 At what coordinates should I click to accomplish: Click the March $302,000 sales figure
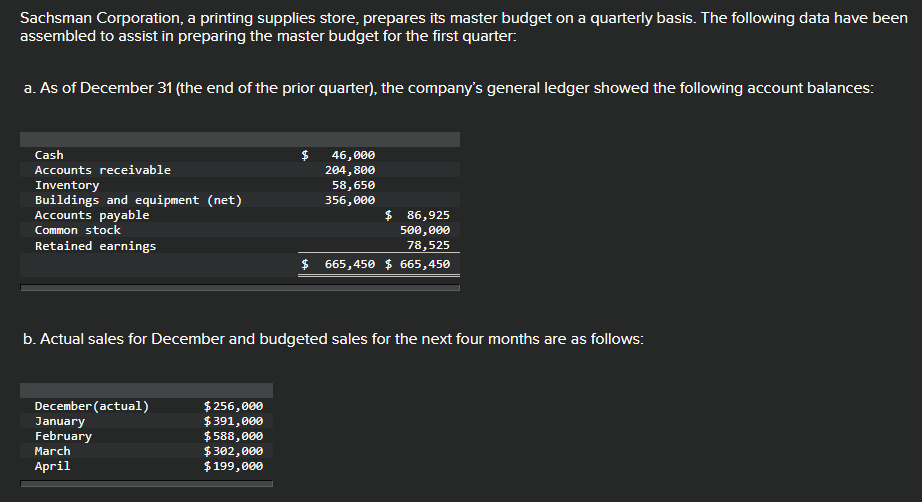[233, 451]
